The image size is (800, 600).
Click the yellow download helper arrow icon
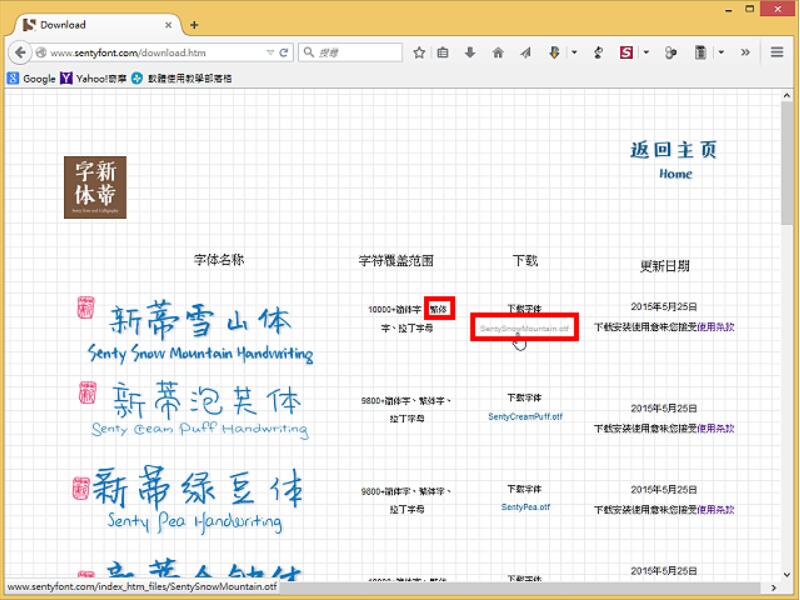[x=555, y=52]
